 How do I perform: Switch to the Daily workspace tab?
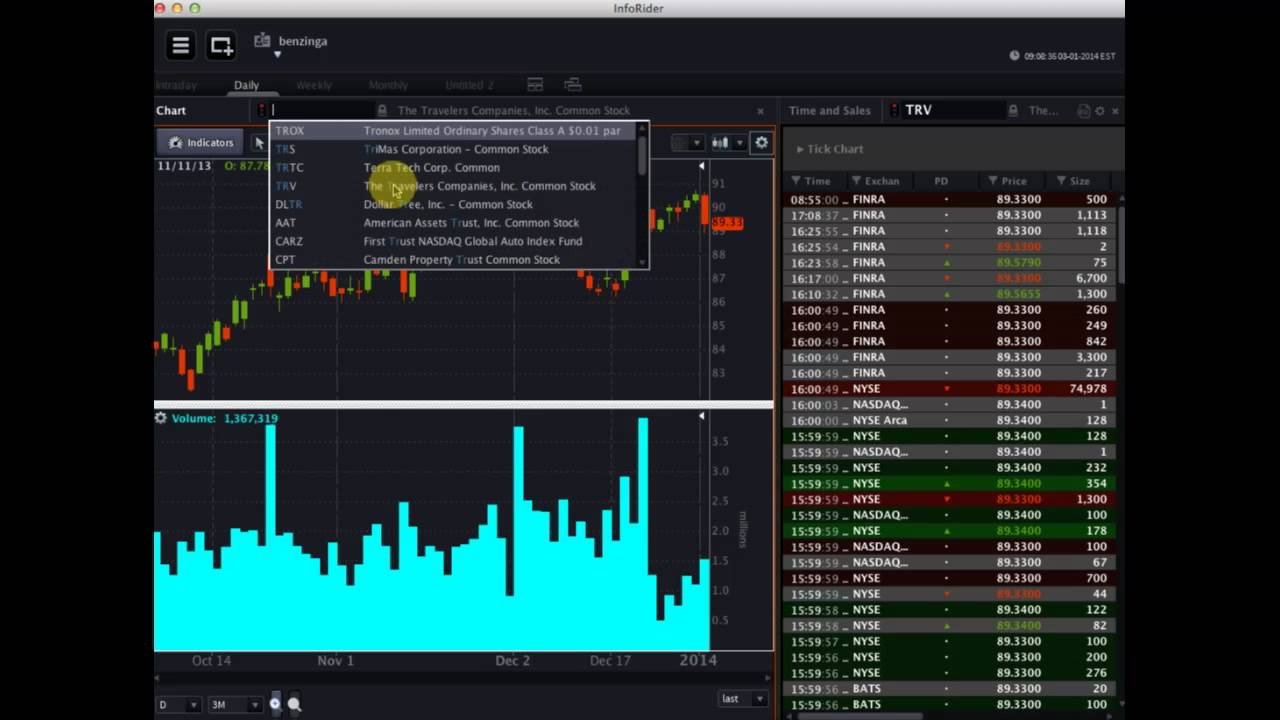[246, 85]
